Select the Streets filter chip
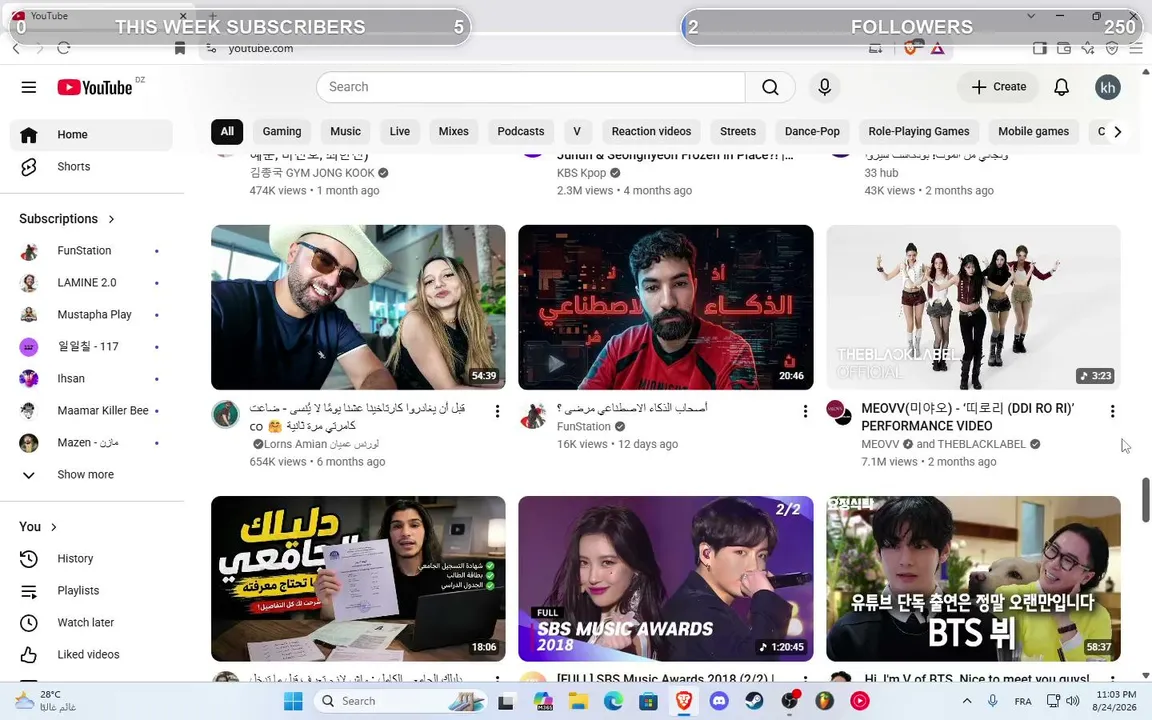1152x720 pixels. [x=738, y=132]
